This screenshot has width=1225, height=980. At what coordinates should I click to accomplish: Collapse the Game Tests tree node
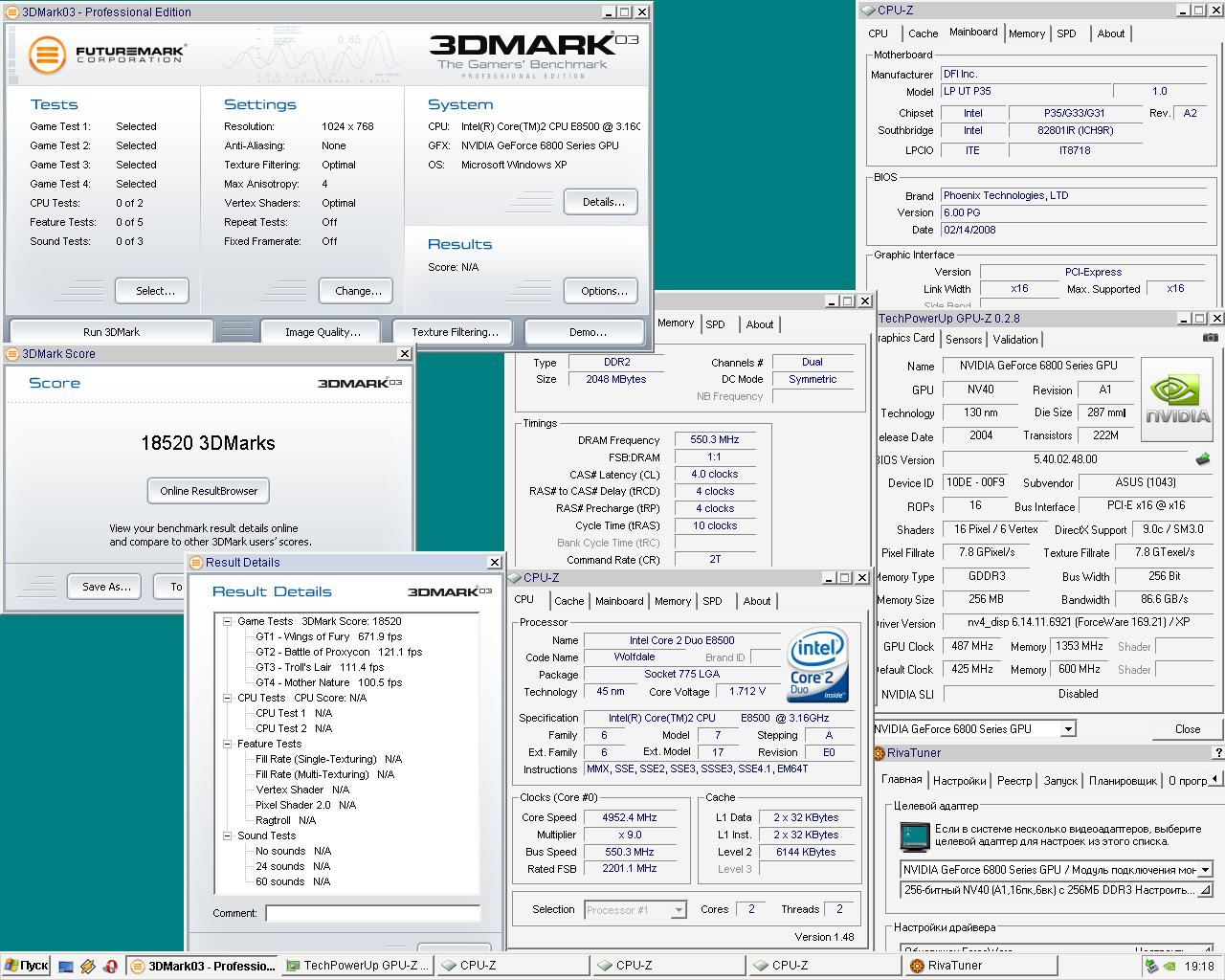coord(228,621)
